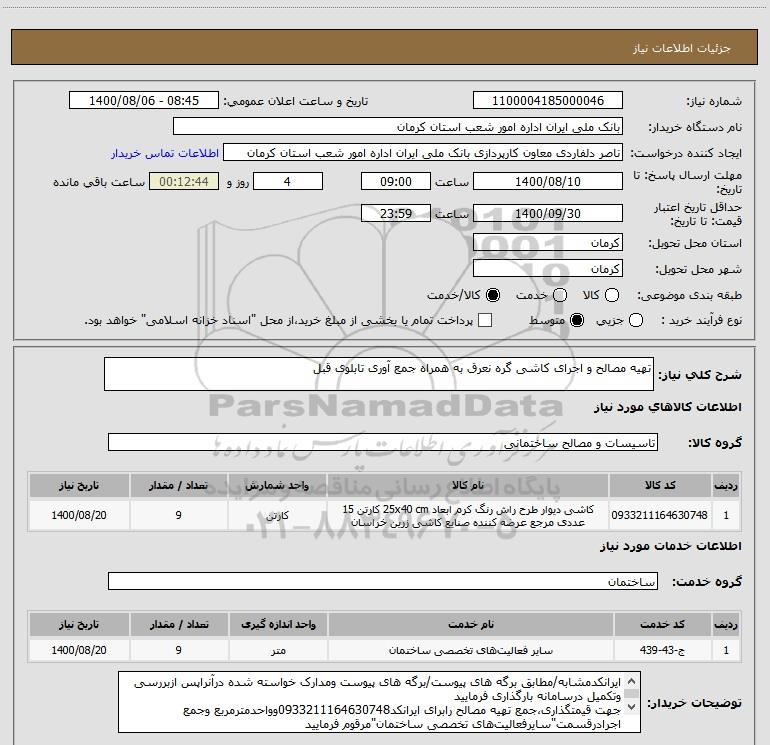Click the scrollbar down arrow in buyer notes
The width and height of the screenshot is (770, 745).
click(632, 707)
